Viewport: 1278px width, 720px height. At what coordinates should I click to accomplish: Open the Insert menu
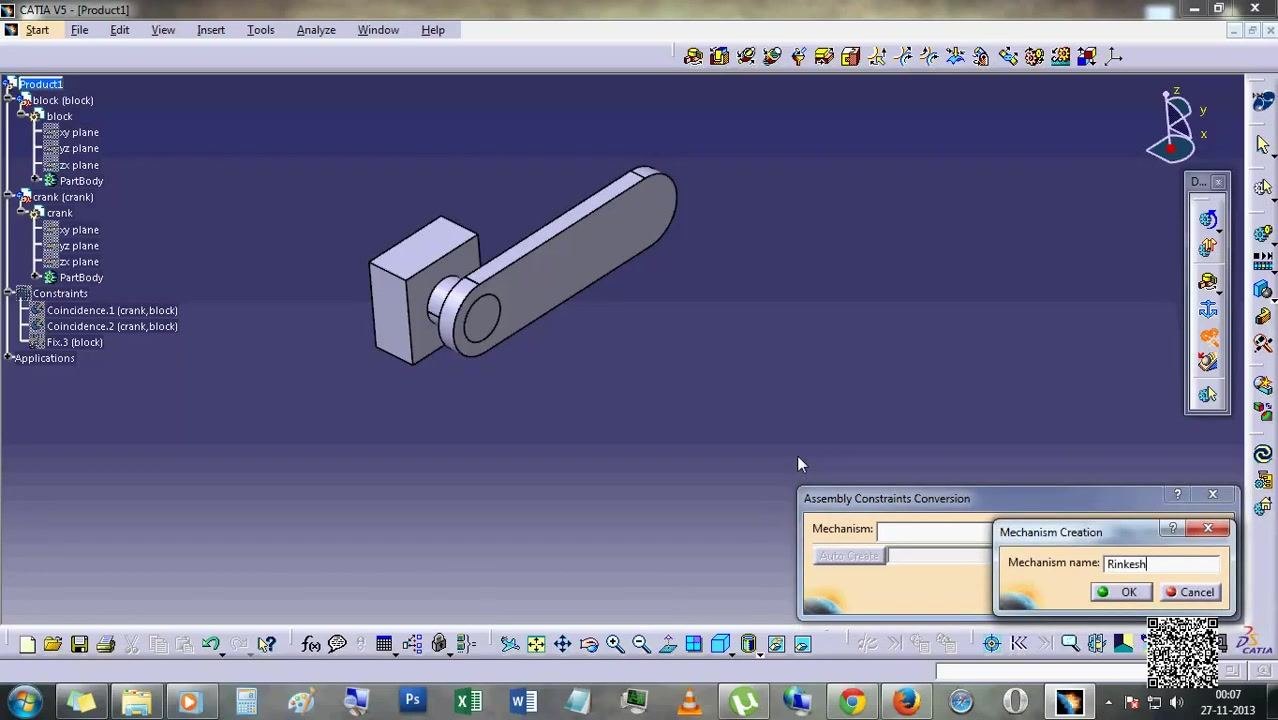(x=211, y=30)
